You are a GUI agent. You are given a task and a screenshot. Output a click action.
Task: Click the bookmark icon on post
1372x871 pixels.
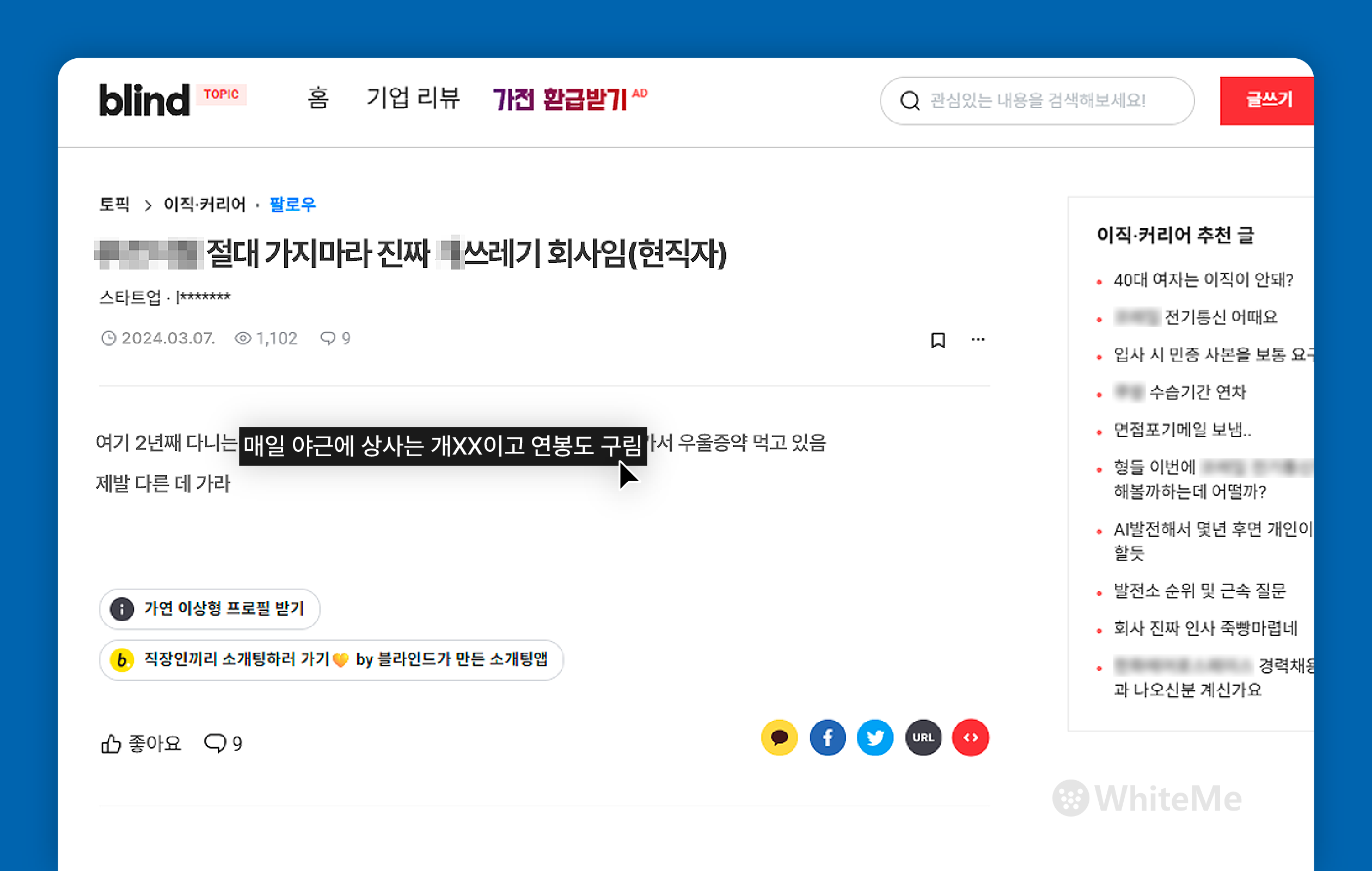[938, 340]
